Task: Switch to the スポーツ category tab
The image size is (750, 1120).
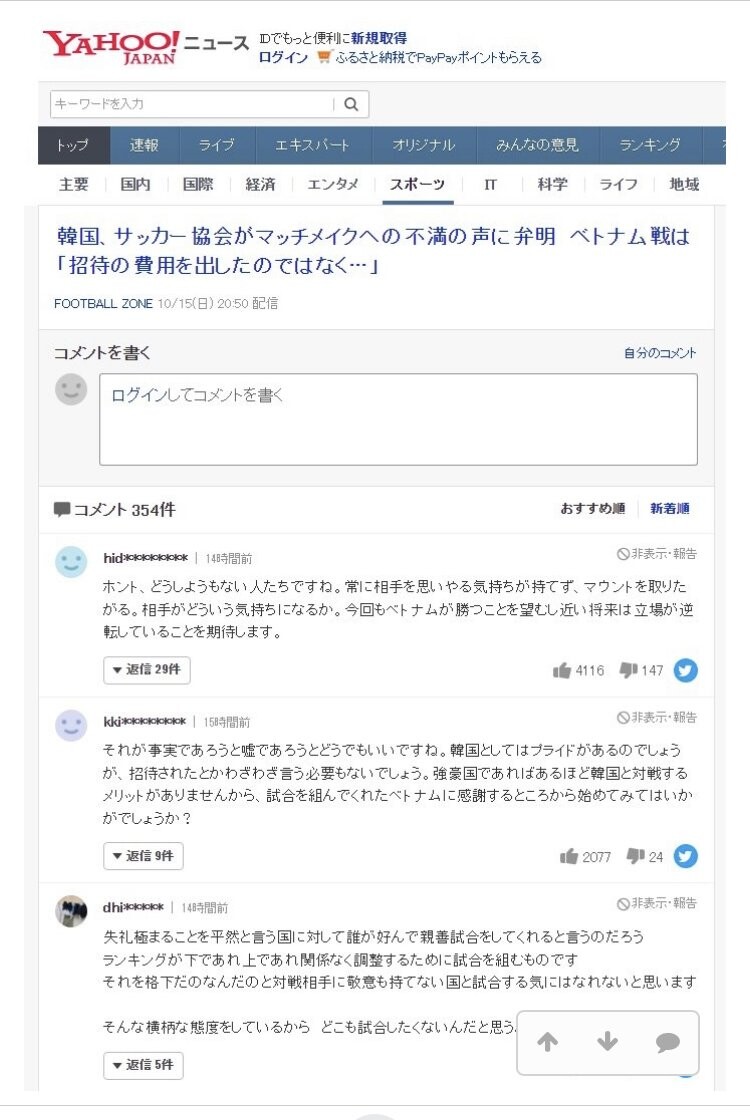Action: point(416,184)
